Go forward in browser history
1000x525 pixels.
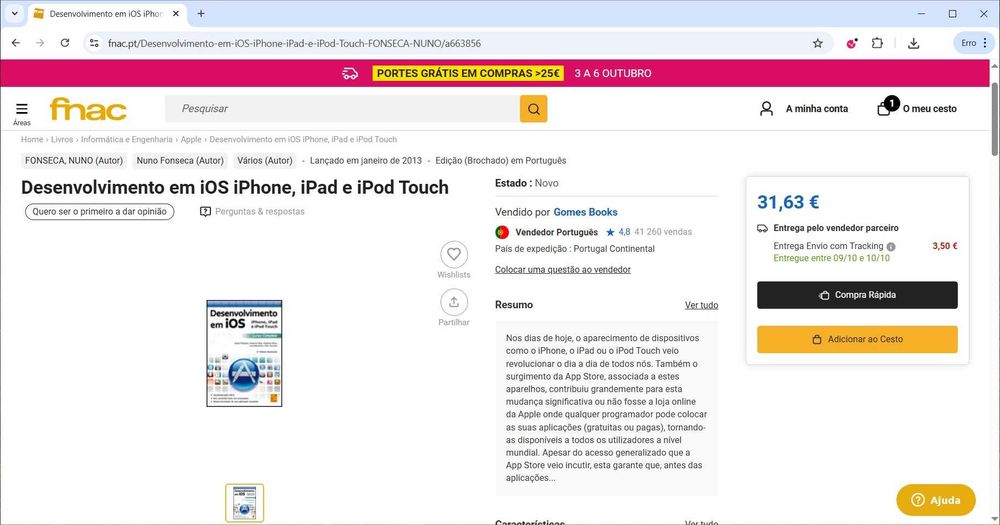(40, 43)
